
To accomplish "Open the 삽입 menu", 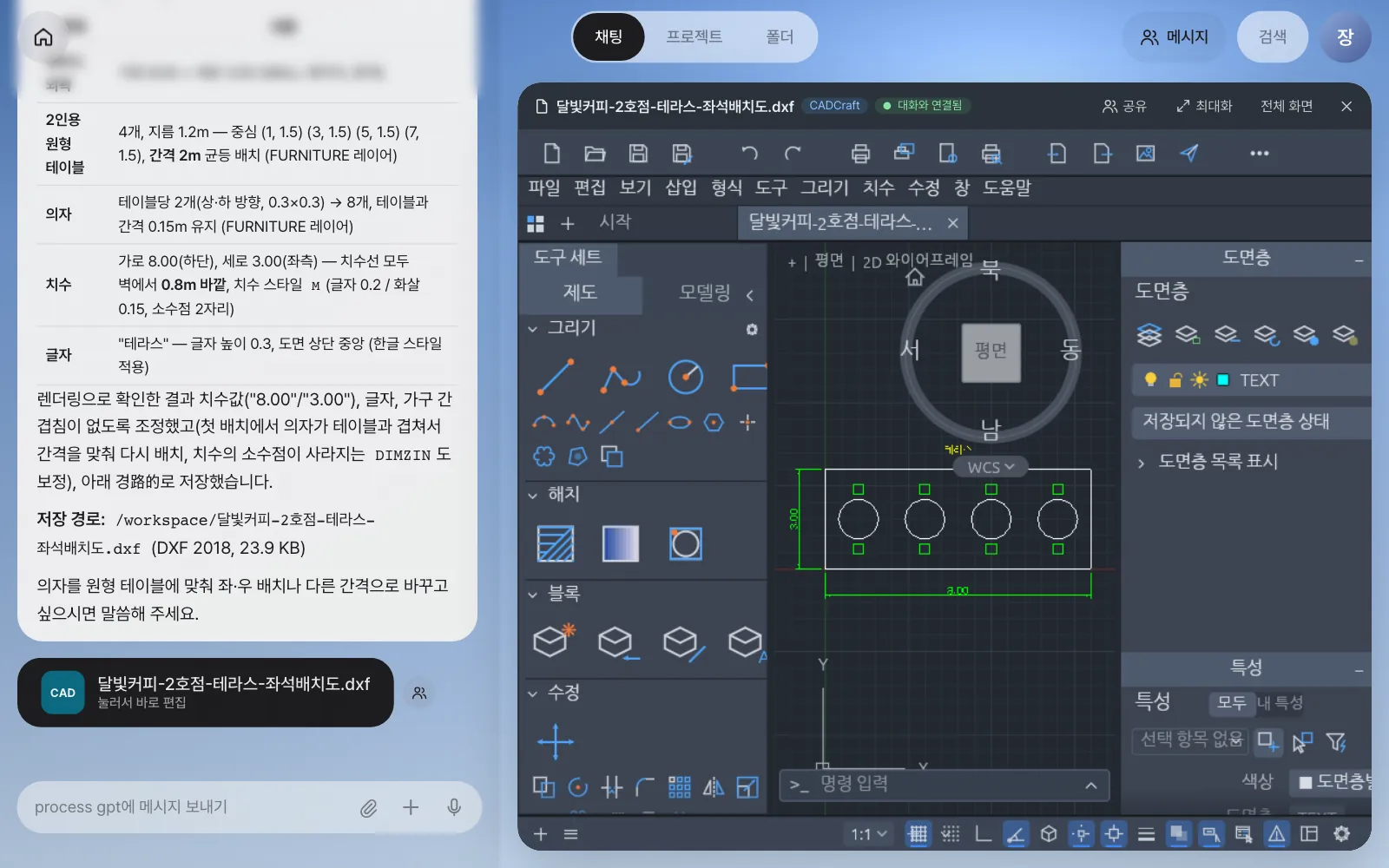I will (x=681, y=187).
